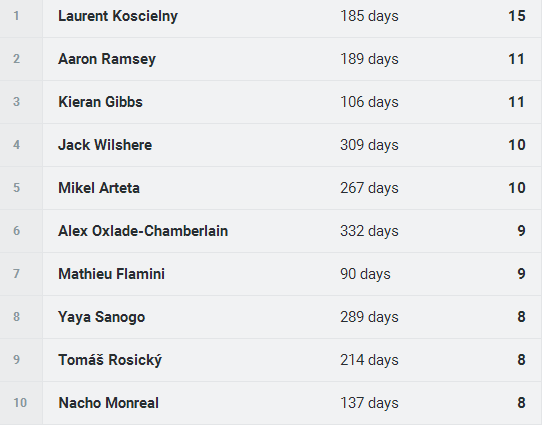The width and height of the screenshot is (545, 426).
Task: Open Nacho Monreal entry
Action: (x=108, y=403)
